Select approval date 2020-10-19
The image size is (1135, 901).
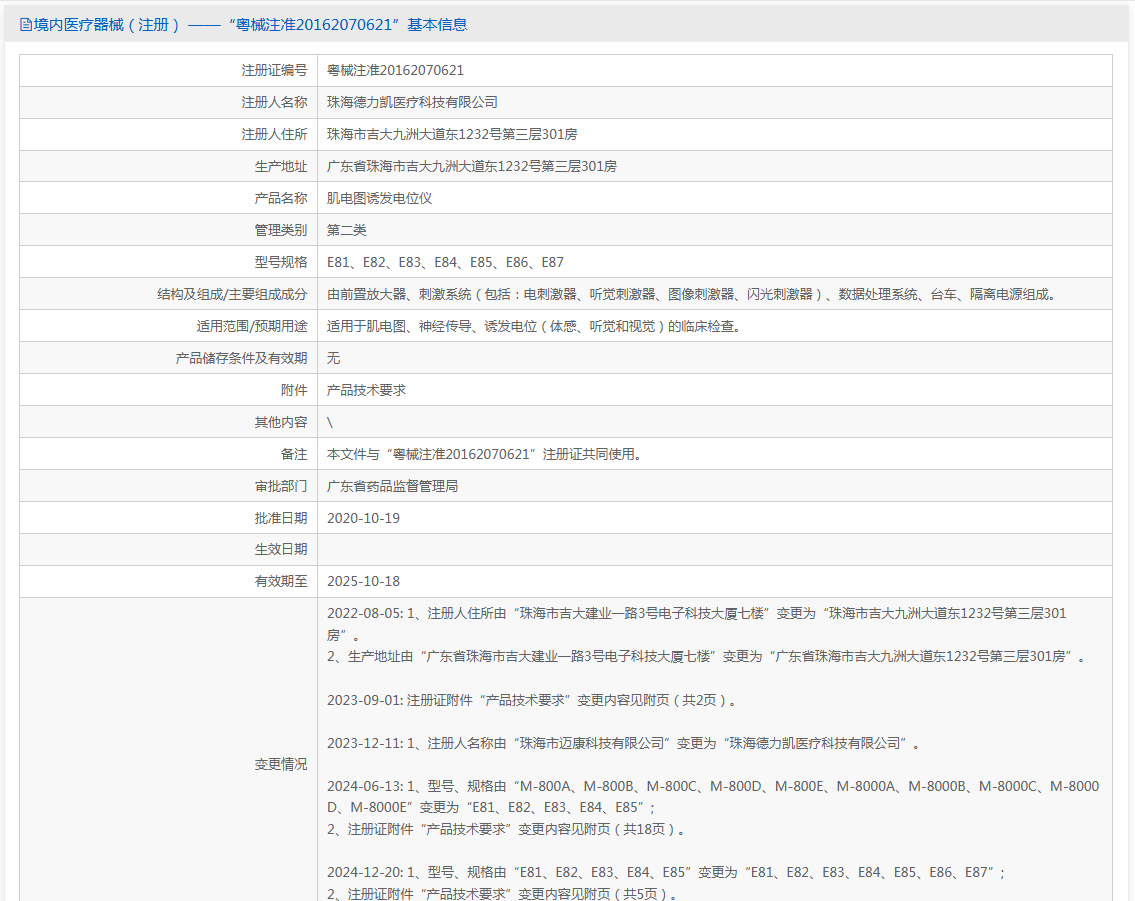click(x=363, y=518)
